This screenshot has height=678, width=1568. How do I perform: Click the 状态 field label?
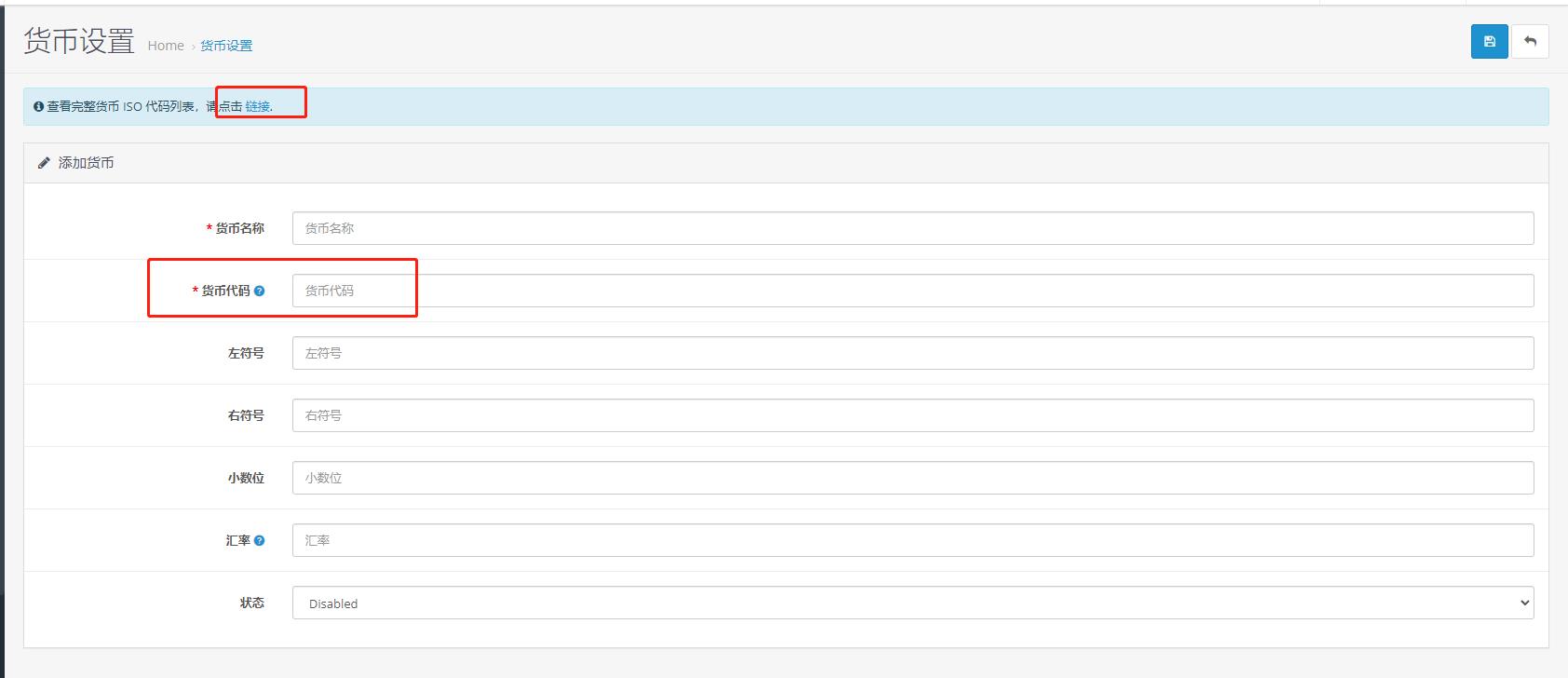pos(251,603)
